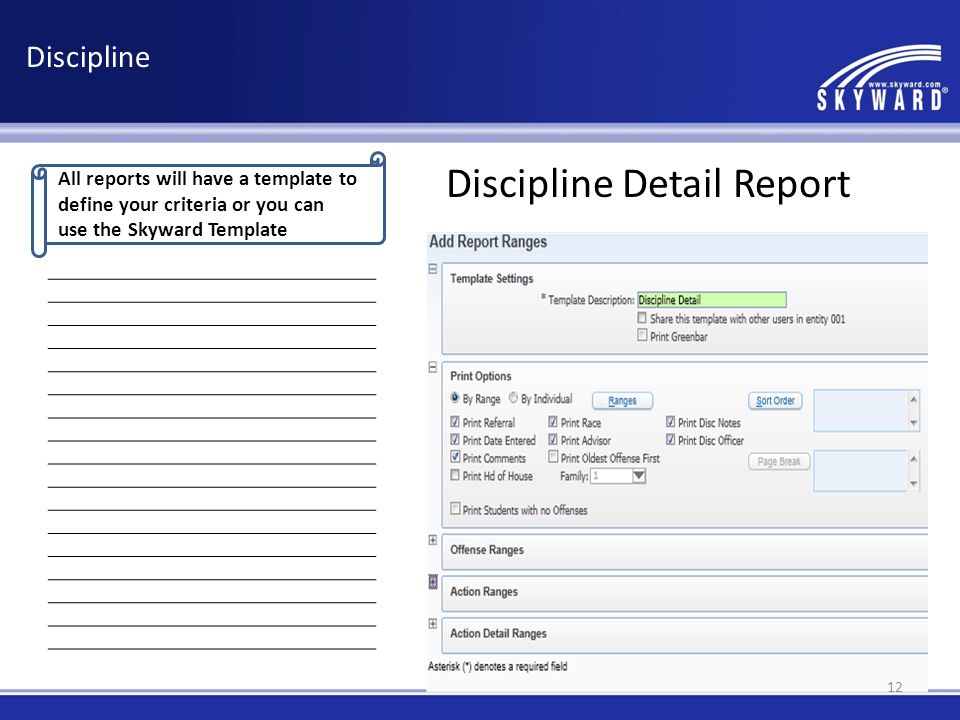960x720 pixels.
Task: Enable the Print Greenbar checkbox
Action: pyautogui.click(x=642, y=335)
